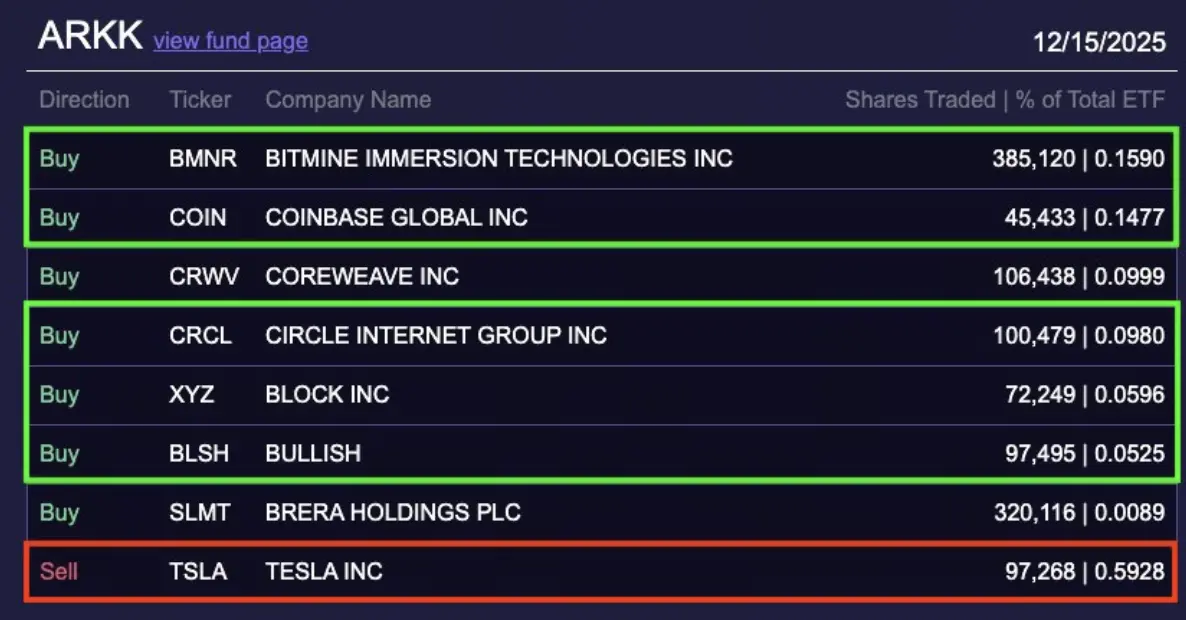Click Bitmine Immersion Technologies company name
The width and height of the screenshot is (1186, 620).
tap(499, 158)
